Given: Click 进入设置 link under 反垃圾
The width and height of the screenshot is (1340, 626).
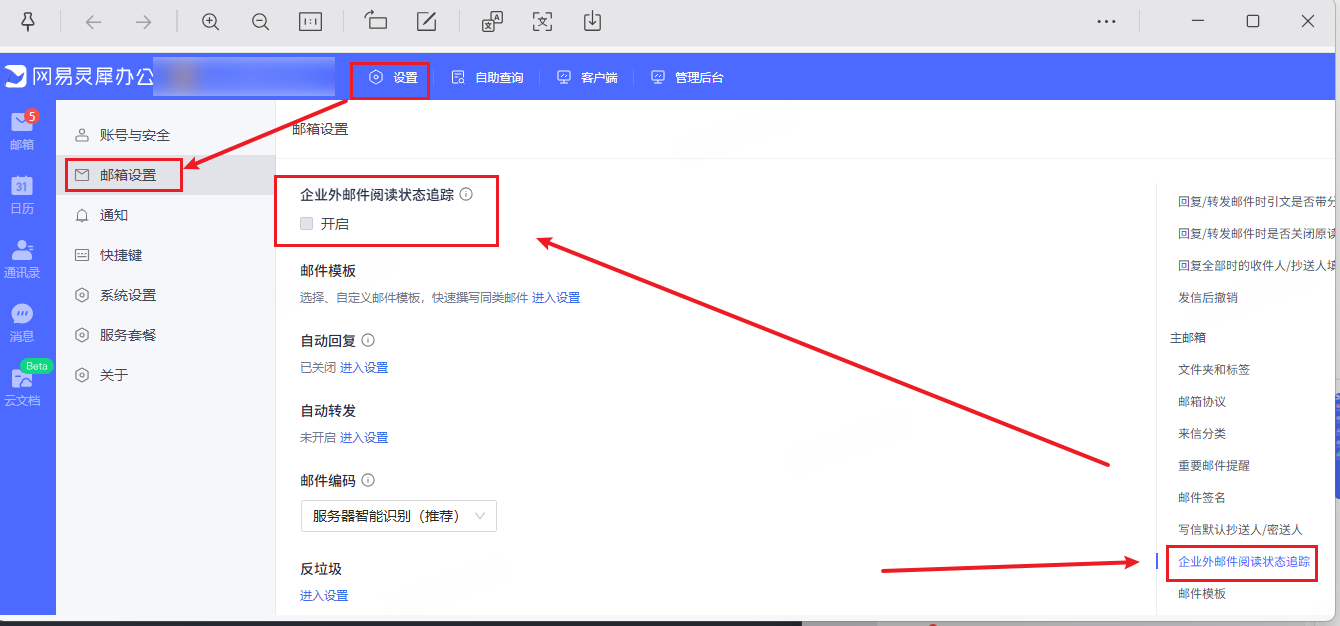Looking at the screenshot, I should pyautogui.click(x=324, y=596).
